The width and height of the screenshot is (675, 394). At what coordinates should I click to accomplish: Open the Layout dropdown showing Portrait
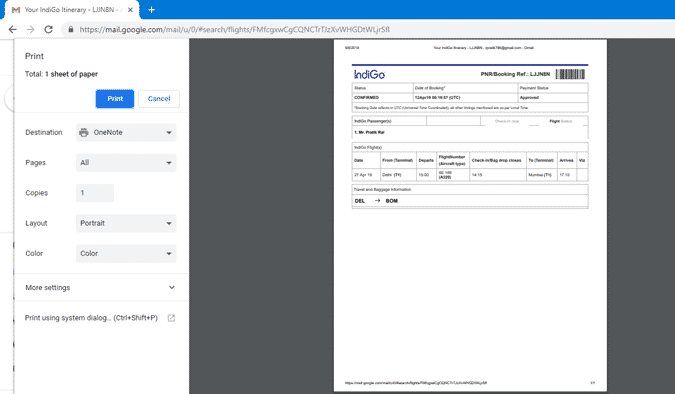(x=126, y=223)
